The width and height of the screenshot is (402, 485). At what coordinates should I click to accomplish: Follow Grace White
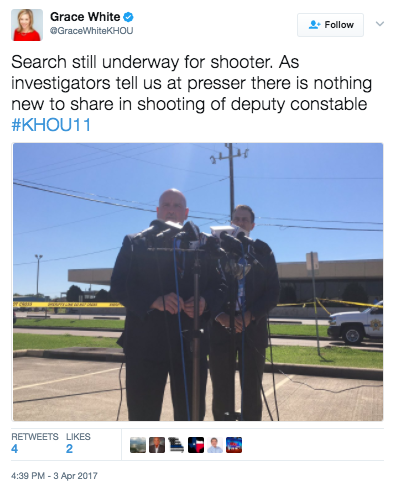(330, 25)
